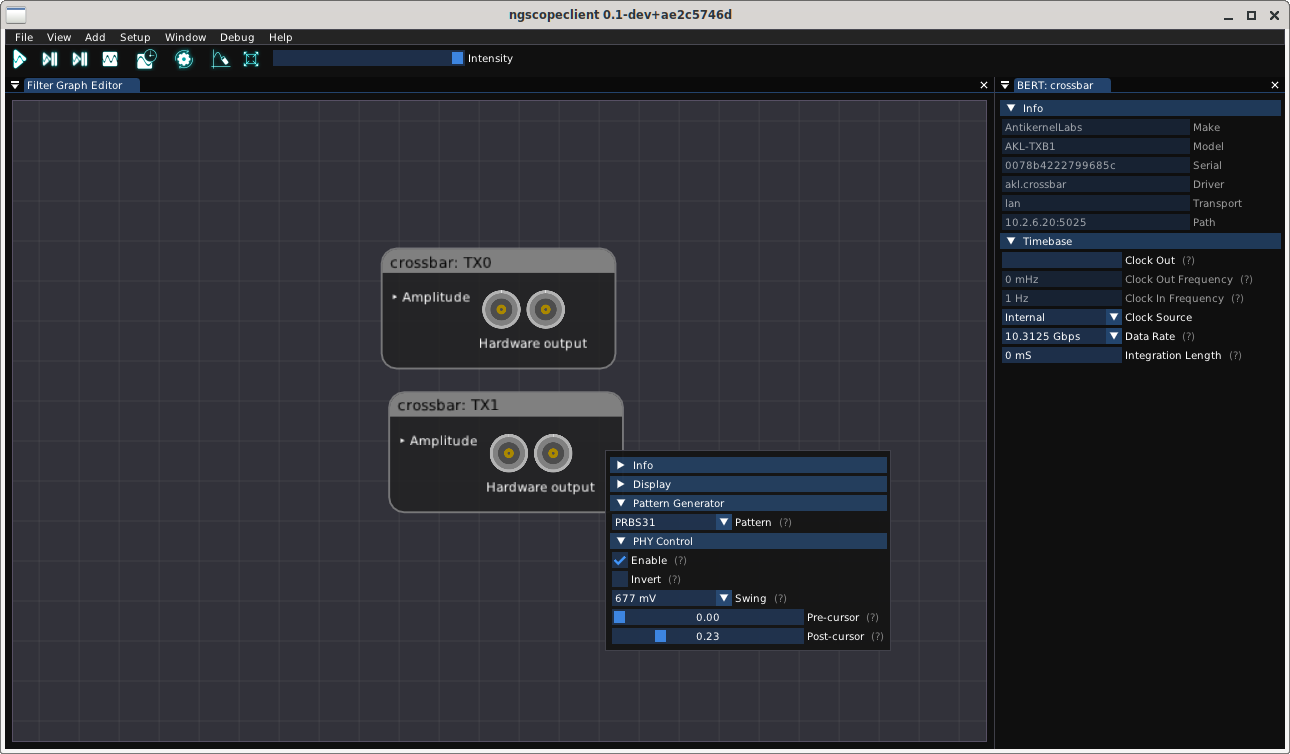Uncheck the Enable checkbox in PHY Control
This screenshot has width=1290, height=754.
[620, 560]
